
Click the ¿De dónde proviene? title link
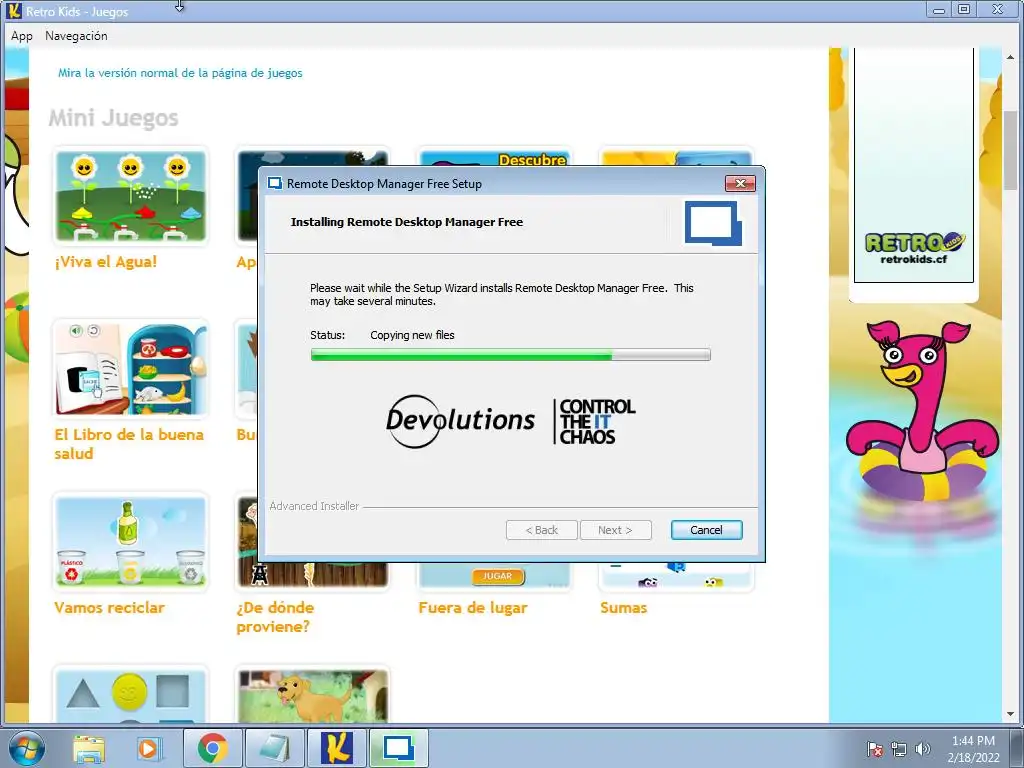click(x=275, y=617)
